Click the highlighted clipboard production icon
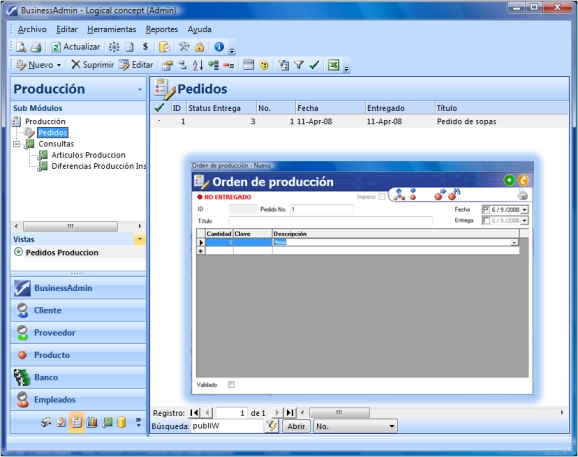 [77, 422]
